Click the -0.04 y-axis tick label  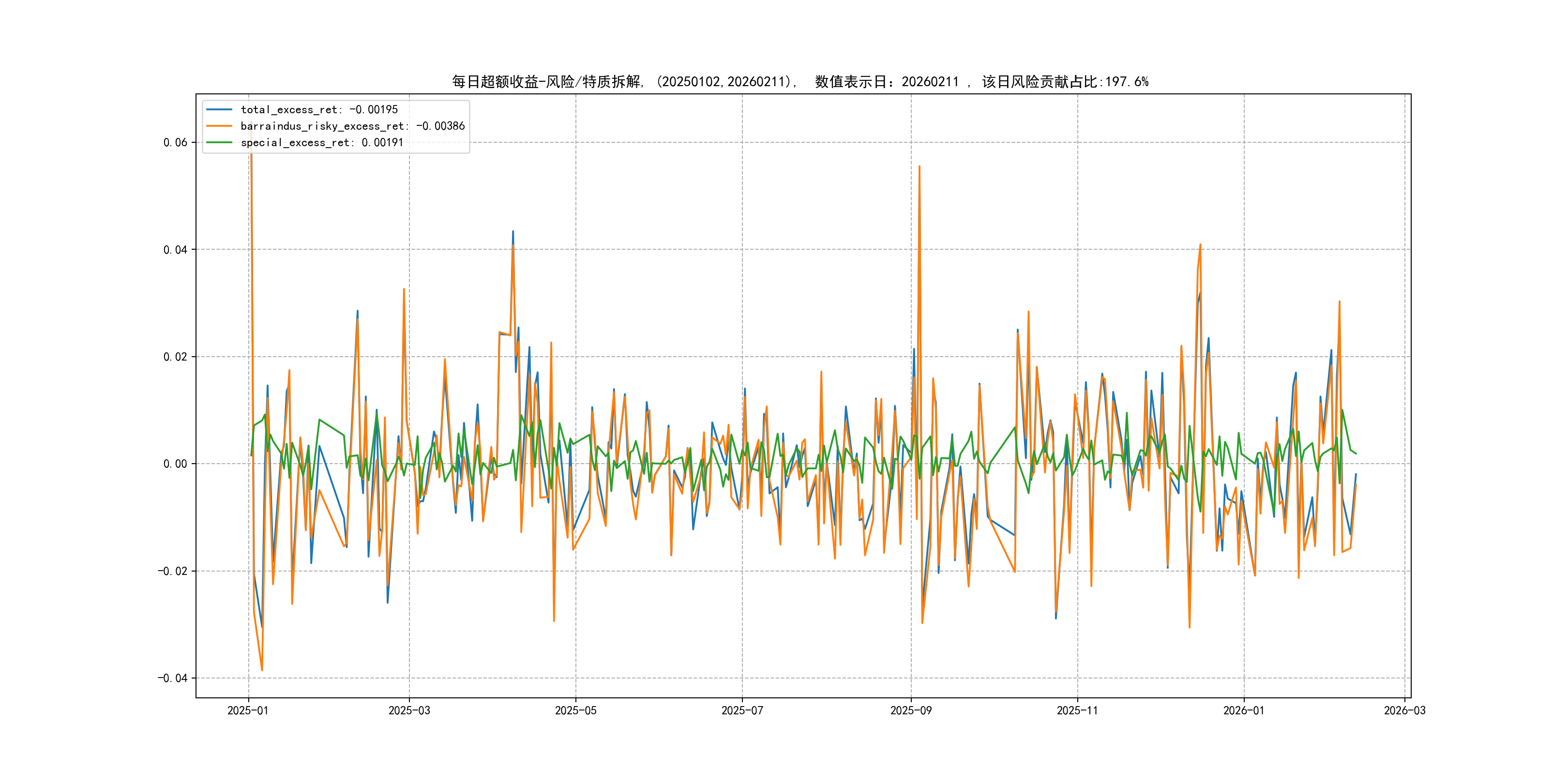(172, 678)
